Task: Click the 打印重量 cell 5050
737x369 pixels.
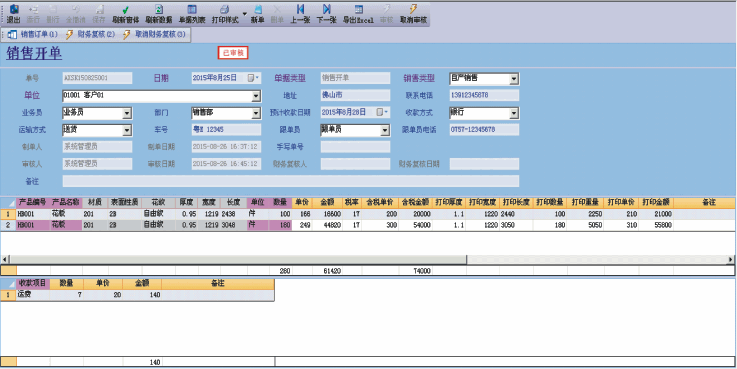Action: click(585, 225)
